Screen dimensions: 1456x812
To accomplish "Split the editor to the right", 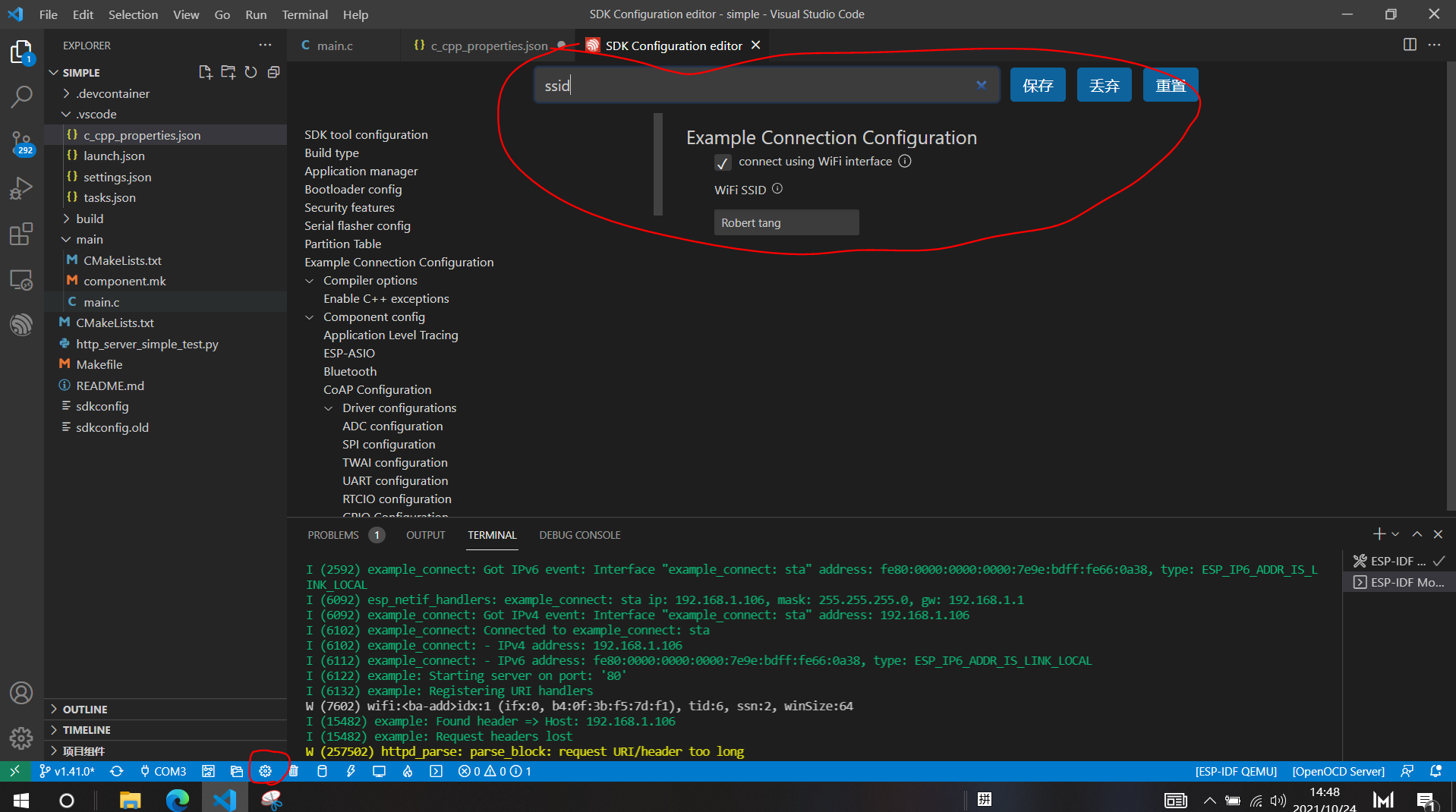I will click(x=1410, y=45).
